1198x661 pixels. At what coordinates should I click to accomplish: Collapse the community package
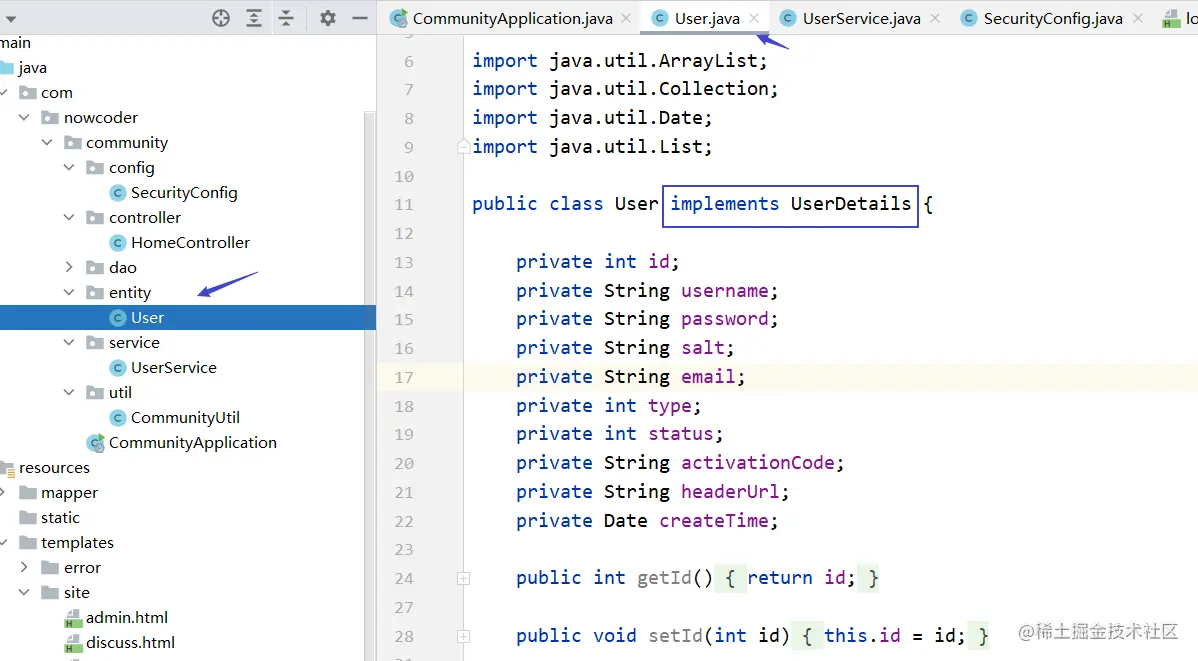point(47,143)
